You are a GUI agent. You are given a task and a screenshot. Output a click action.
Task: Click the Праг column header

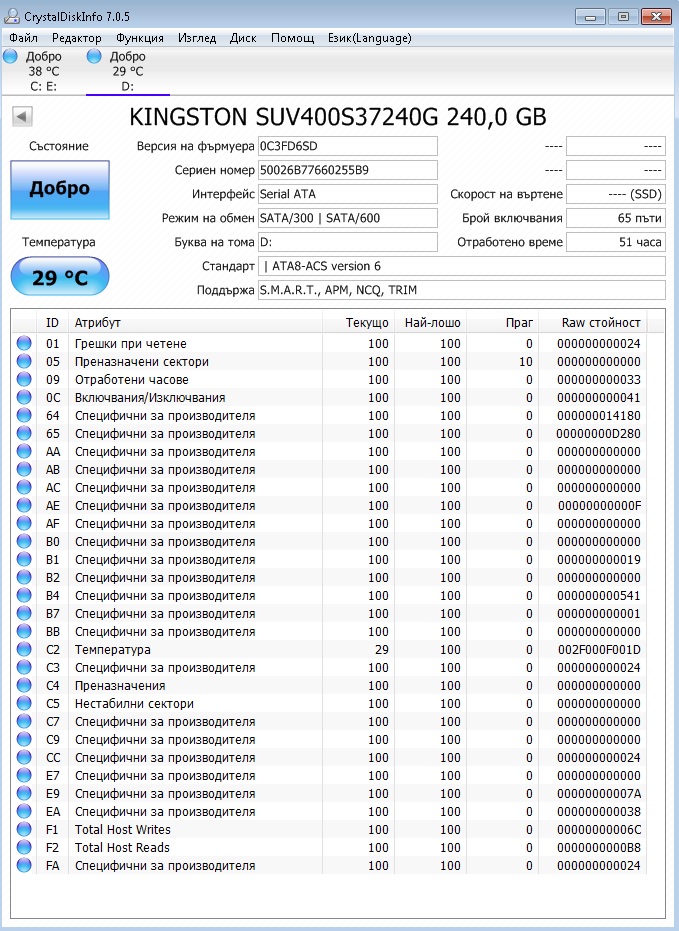click(x=502, y=322)
